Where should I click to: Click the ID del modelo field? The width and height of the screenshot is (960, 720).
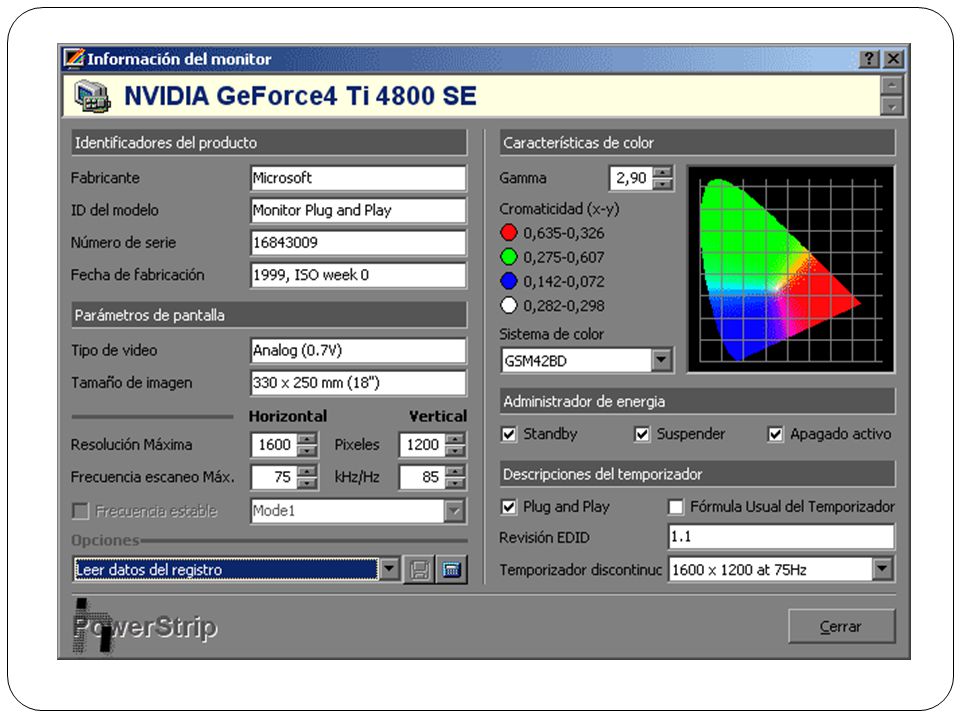tap(358, 211)
